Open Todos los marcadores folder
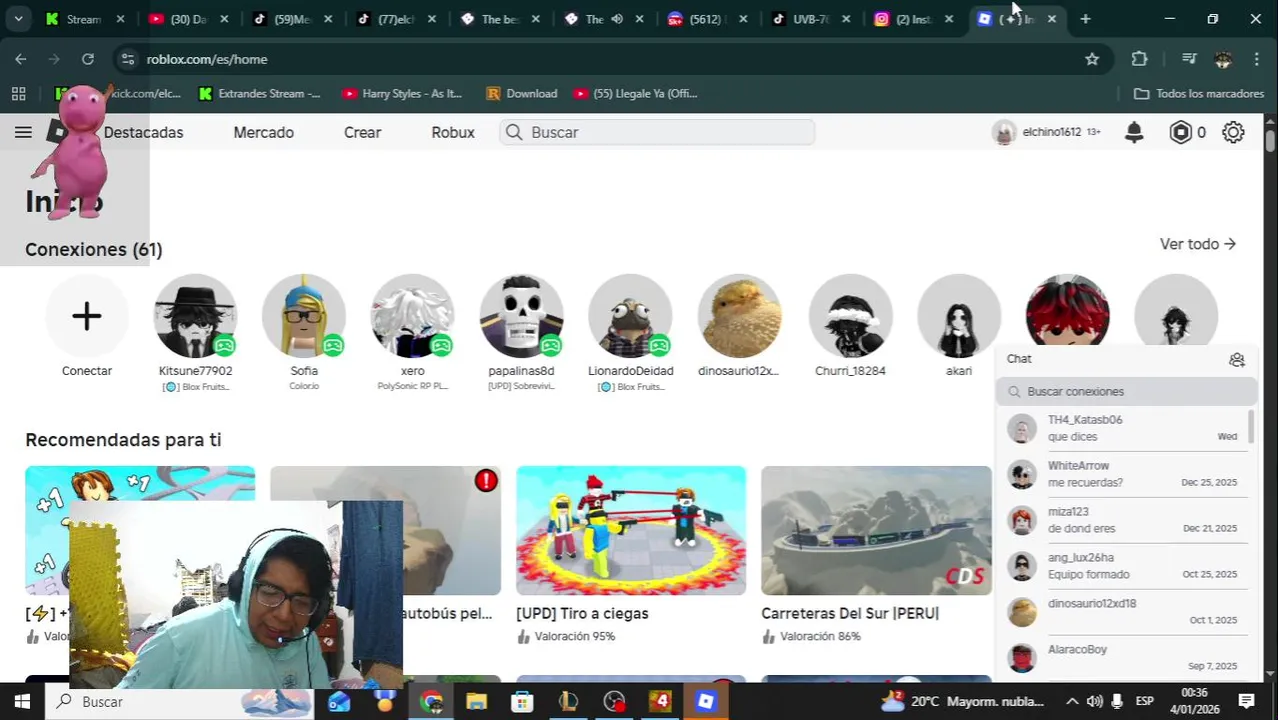 point(1199,93)
